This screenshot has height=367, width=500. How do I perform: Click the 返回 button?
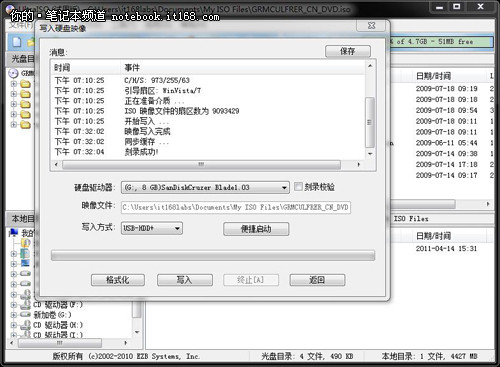click(x=317, y=280)
